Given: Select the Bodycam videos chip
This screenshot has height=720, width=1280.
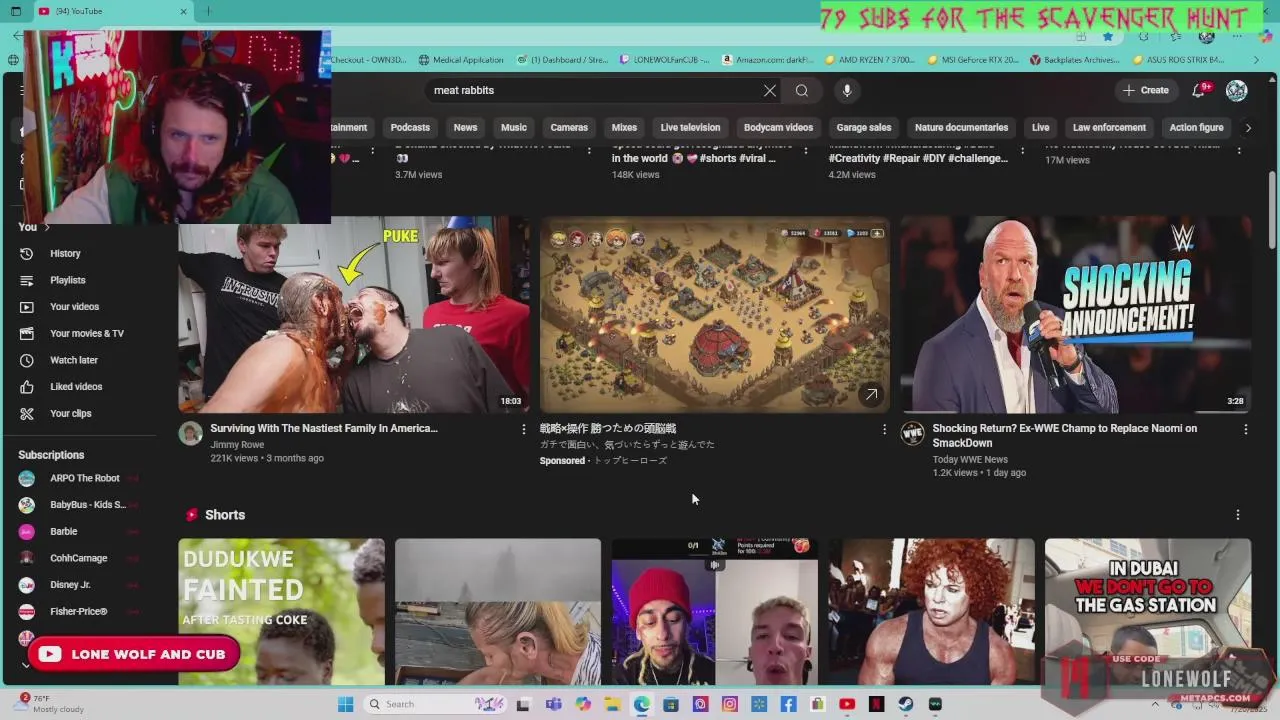Looking at the screenshot, I should click(x=778, y=127).
